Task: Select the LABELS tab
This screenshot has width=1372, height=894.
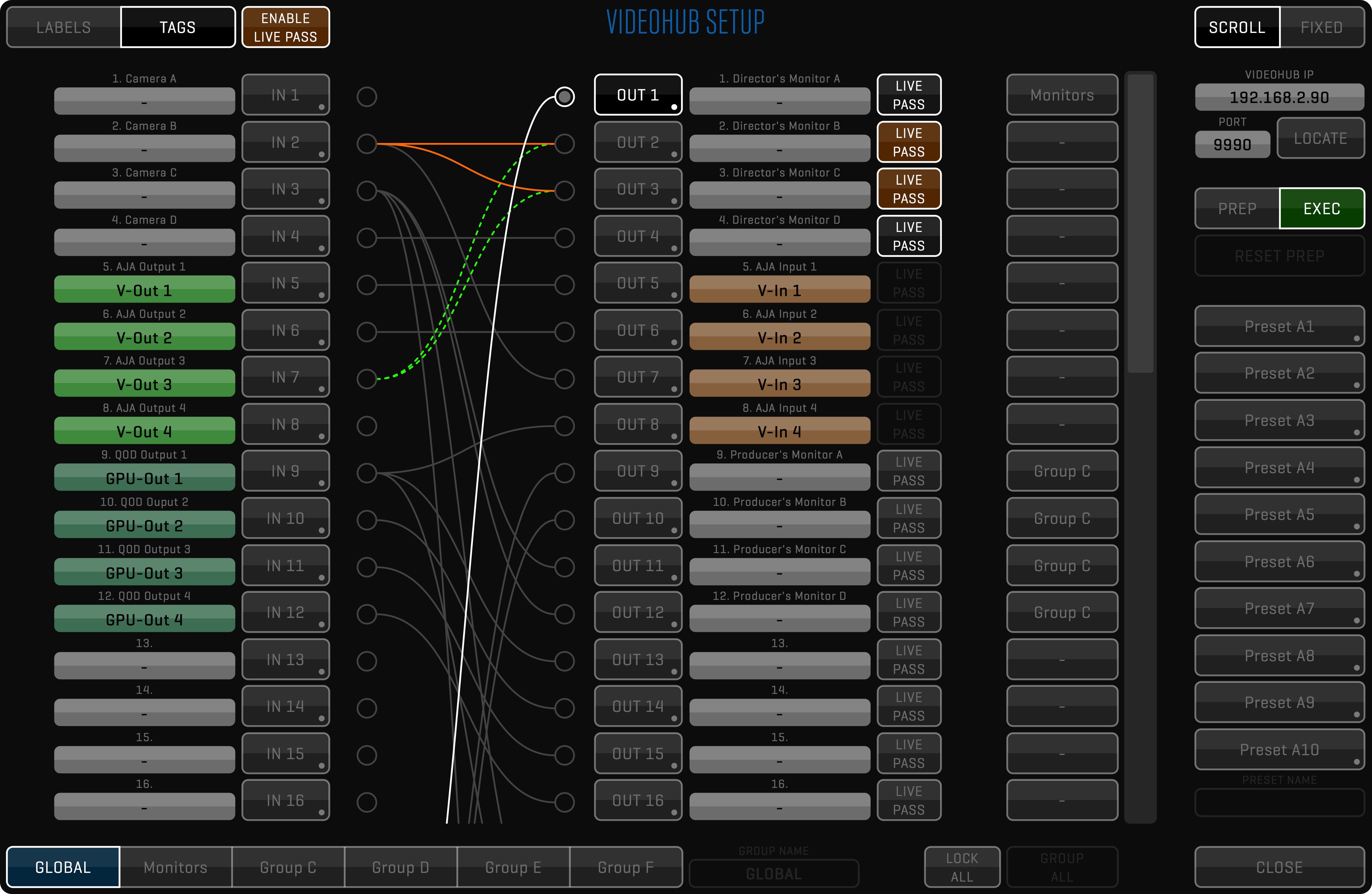Action: [63, 27]
